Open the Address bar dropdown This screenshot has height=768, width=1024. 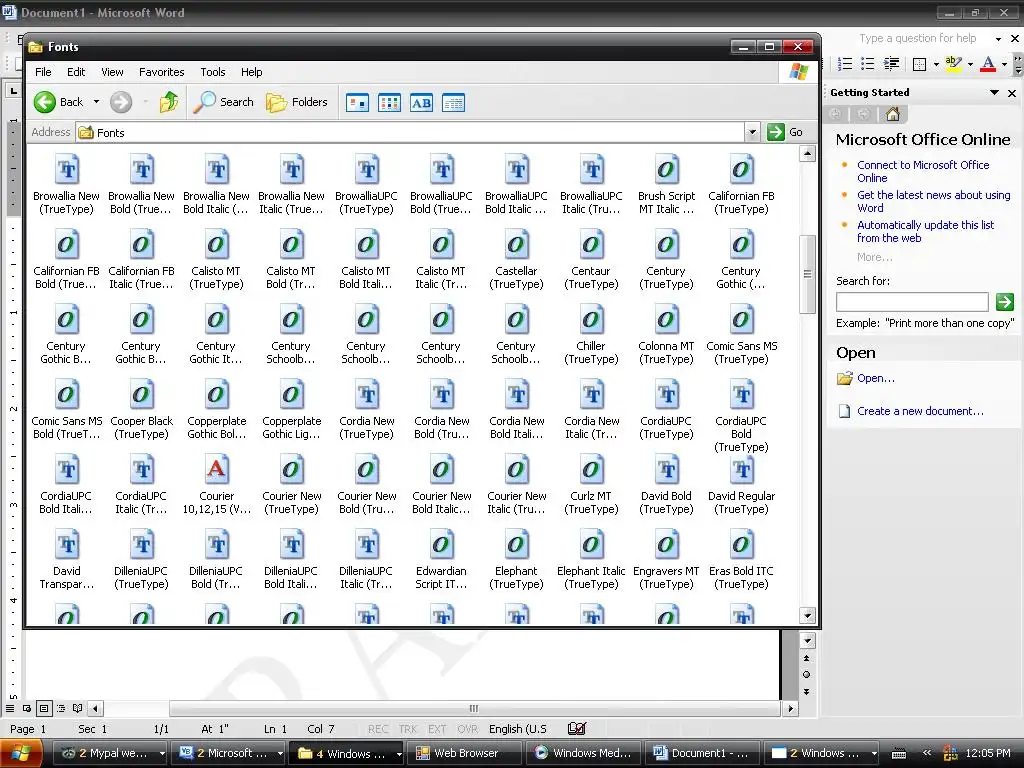tap(752, 133)
